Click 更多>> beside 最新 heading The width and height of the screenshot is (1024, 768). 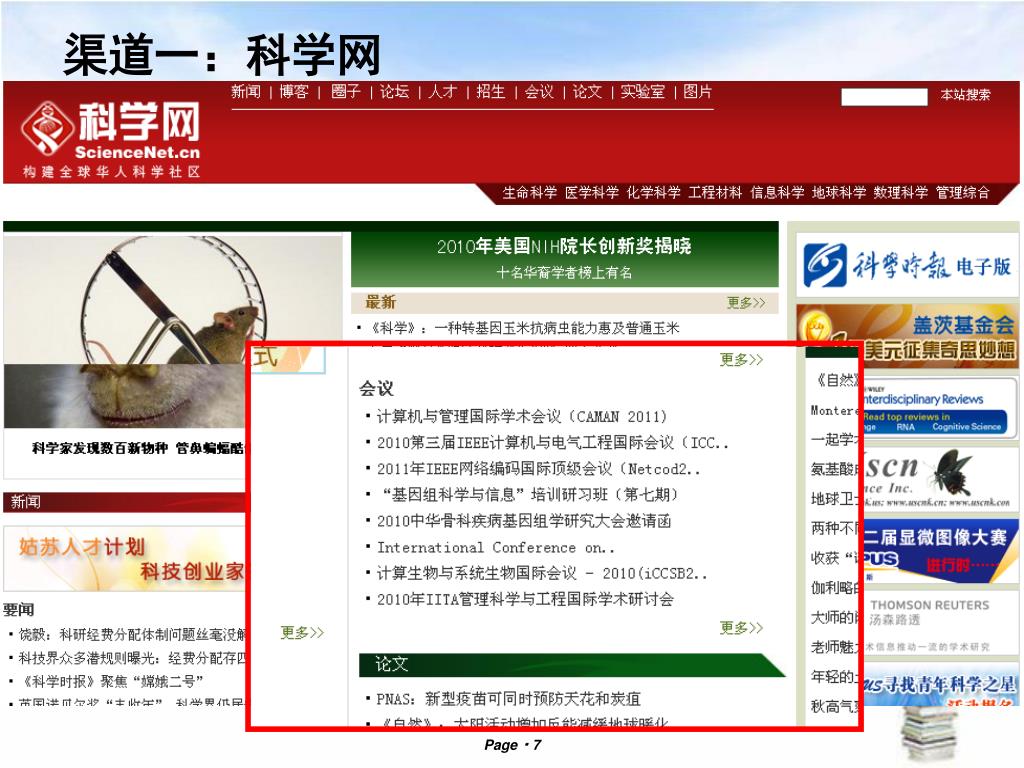tap(746, 302)
